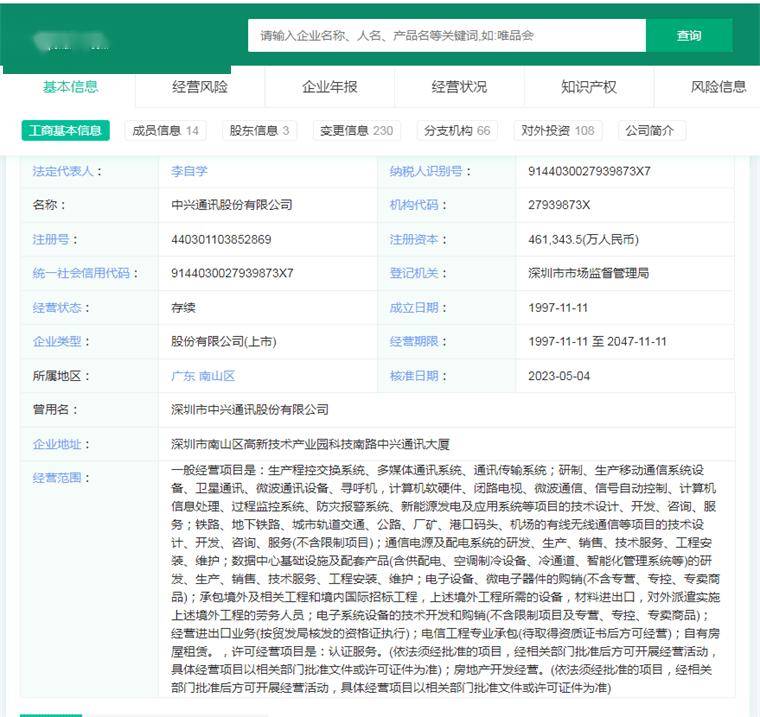Click registration authority 深圳市市场监督管理局
This screenshot has height=717, width=760.
pos(588,273)
